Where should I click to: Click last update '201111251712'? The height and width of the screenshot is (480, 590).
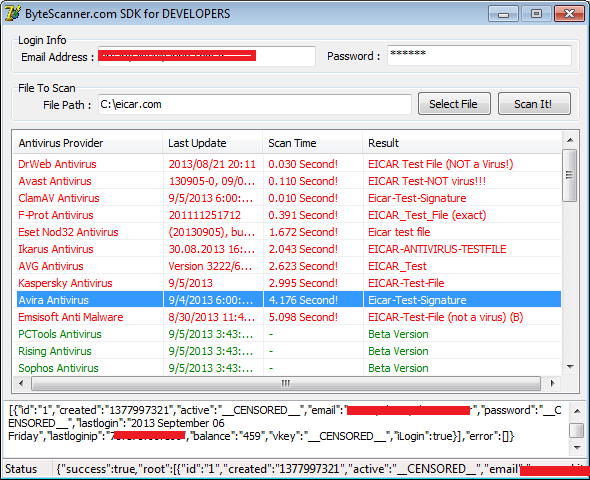coord(204,215)
